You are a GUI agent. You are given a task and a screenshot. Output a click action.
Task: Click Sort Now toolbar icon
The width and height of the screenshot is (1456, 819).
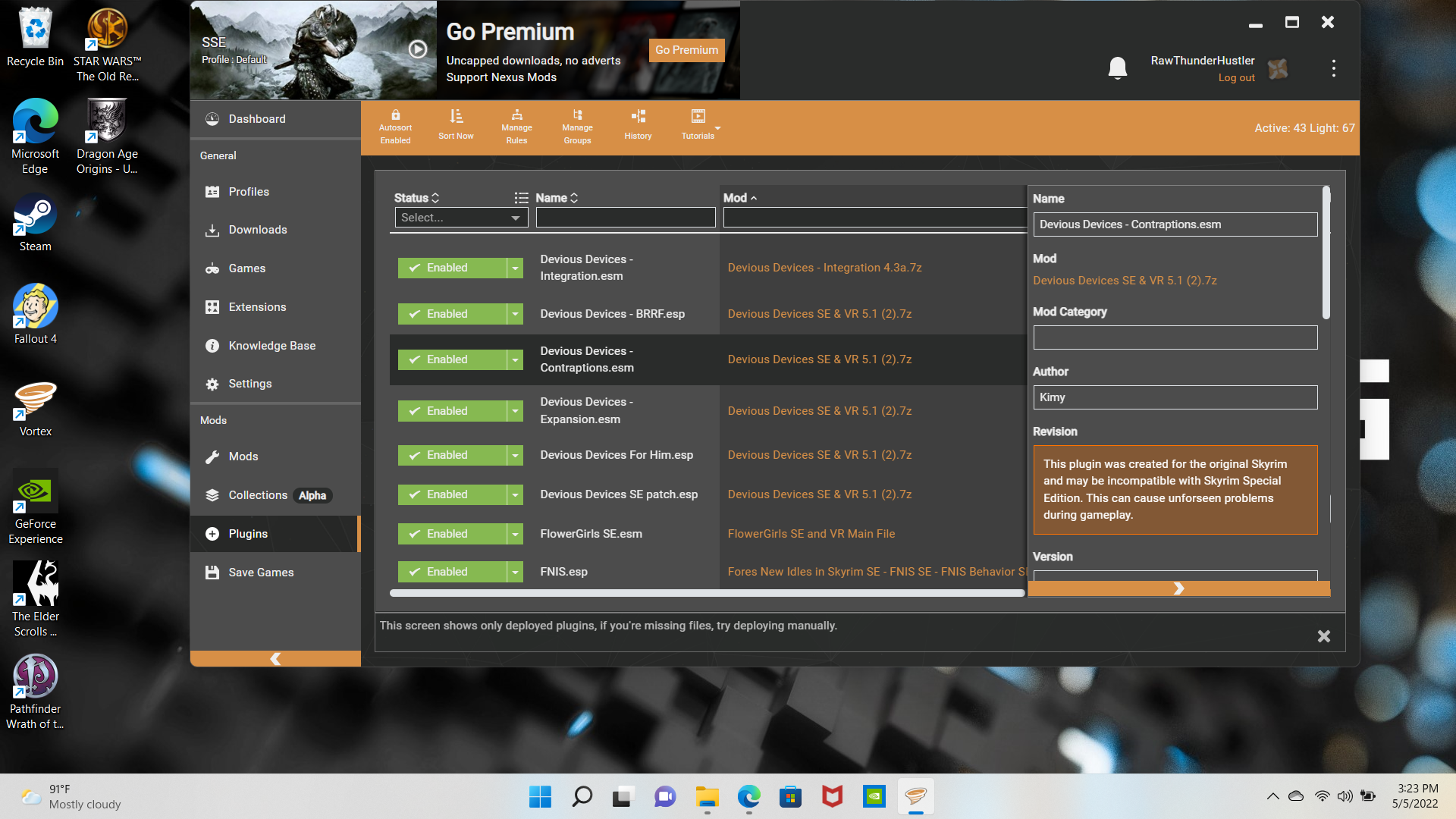[456, 116]
